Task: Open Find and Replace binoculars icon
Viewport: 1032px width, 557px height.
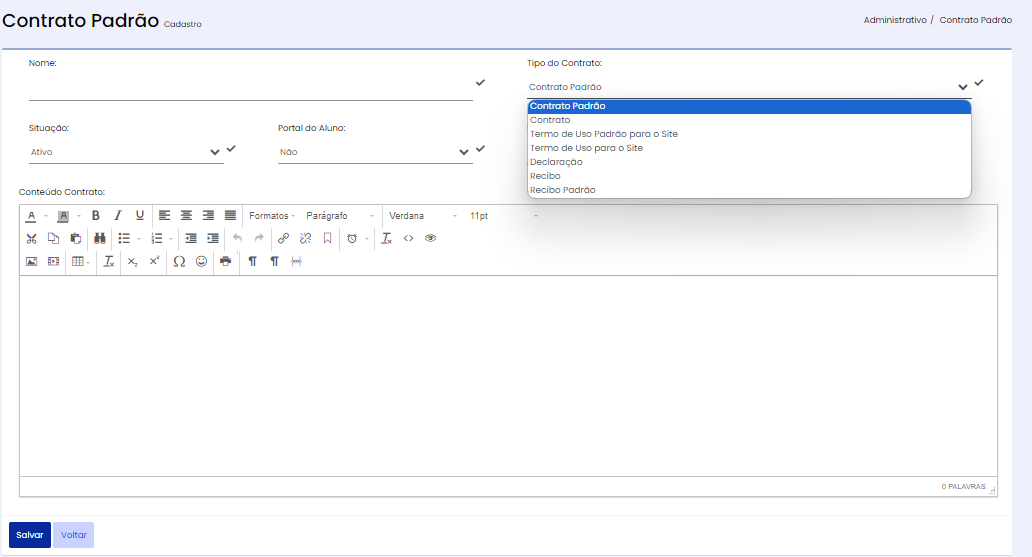Action: click(100, 238)
